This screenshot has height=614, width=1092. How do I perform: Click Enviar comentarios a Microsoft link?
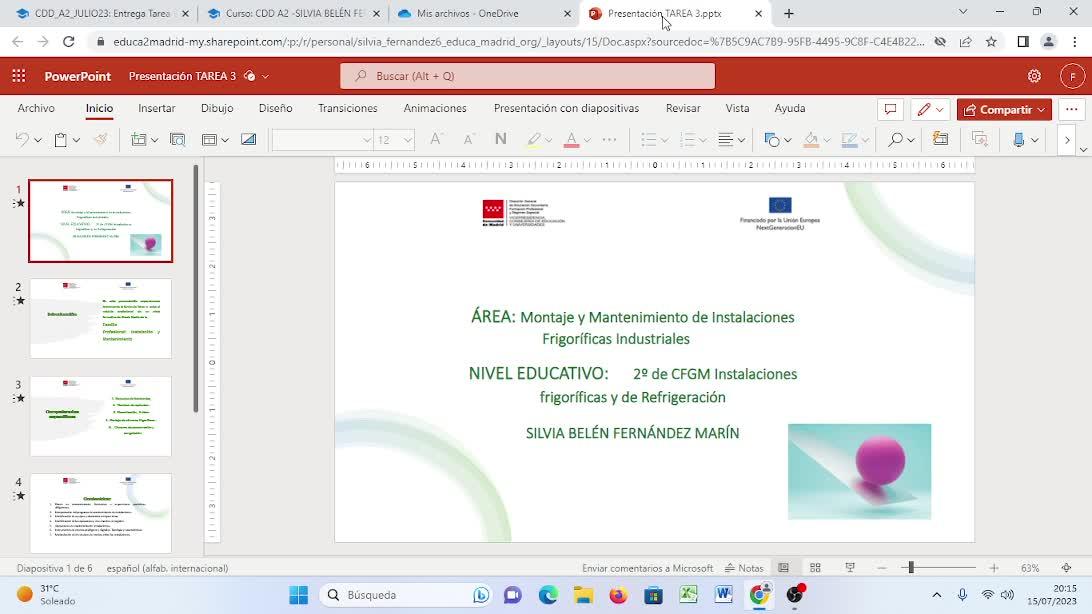[x=647, y=568]
